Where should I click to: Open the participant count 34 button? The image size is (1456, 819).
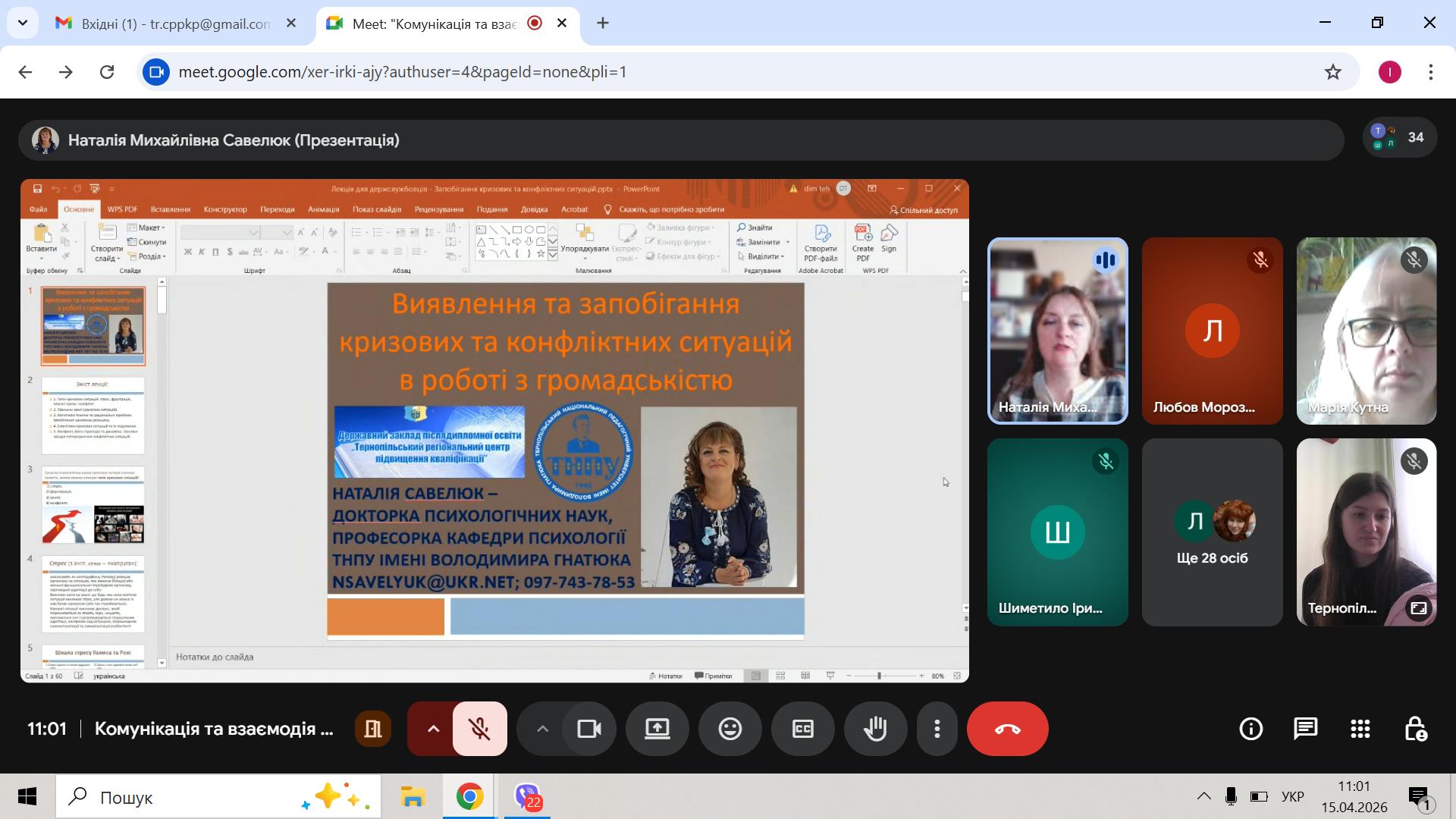(1400, 137)
